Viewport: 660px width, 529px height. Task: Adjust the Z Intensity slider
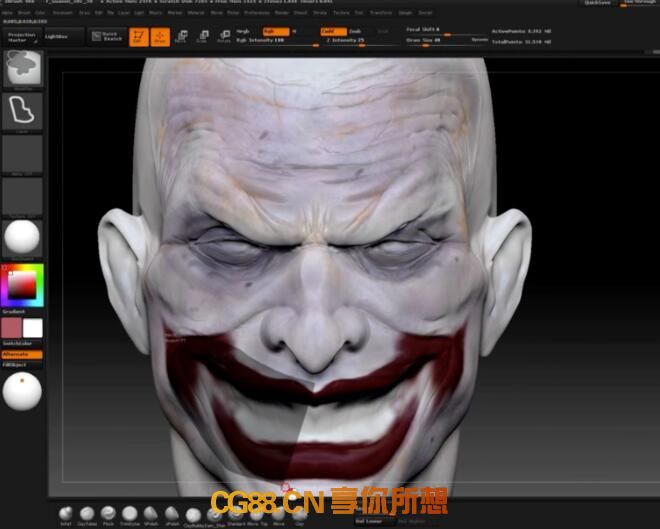[362, 41]
